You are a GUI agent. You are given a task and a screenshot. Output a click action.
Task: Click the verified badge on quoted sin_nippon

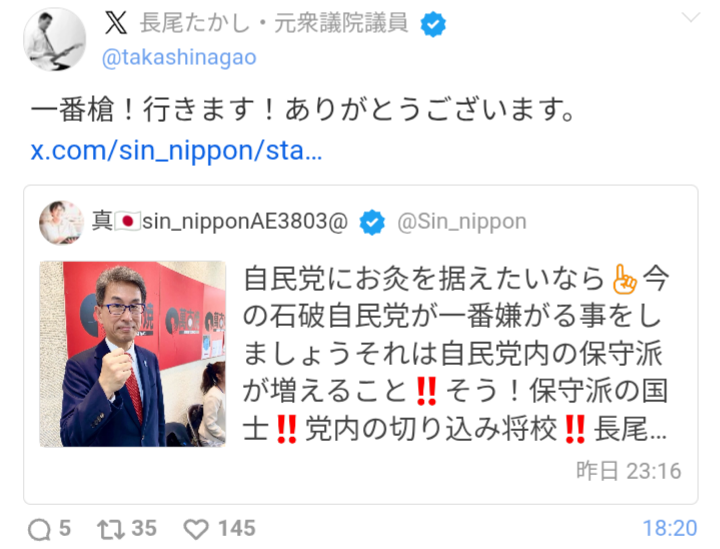click(x=372, y=222)
